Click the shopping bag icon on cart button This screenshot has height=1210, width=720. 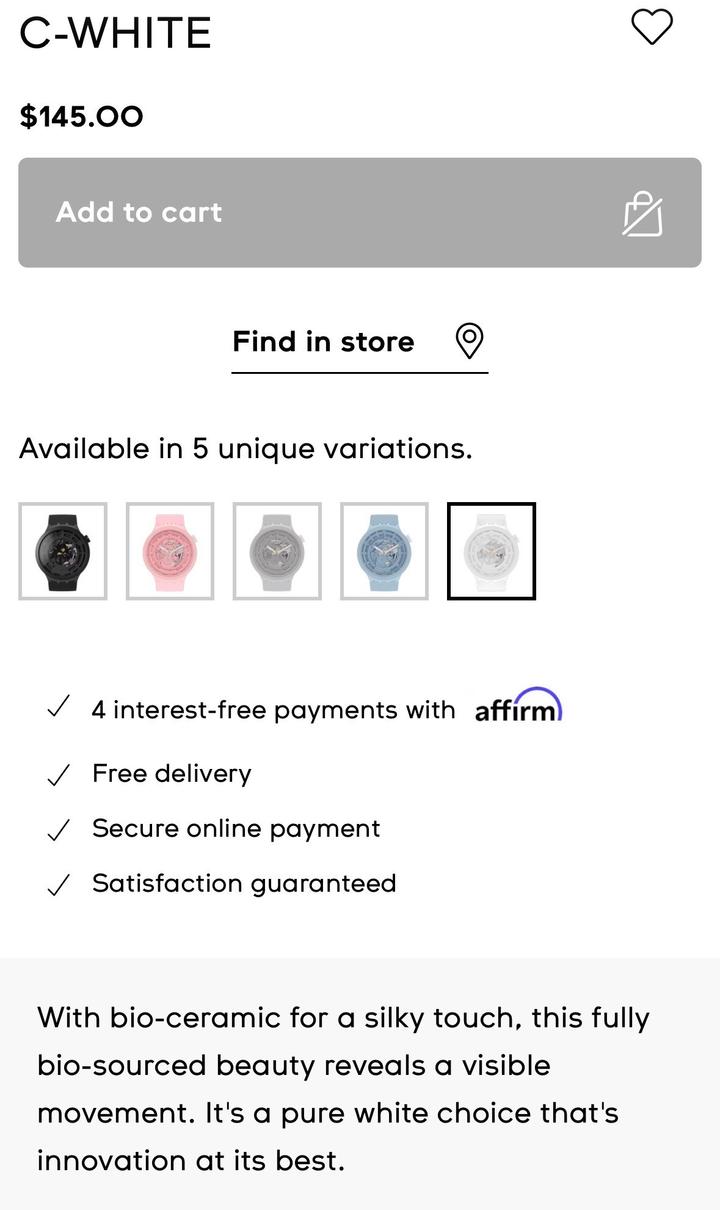point(643,213)
